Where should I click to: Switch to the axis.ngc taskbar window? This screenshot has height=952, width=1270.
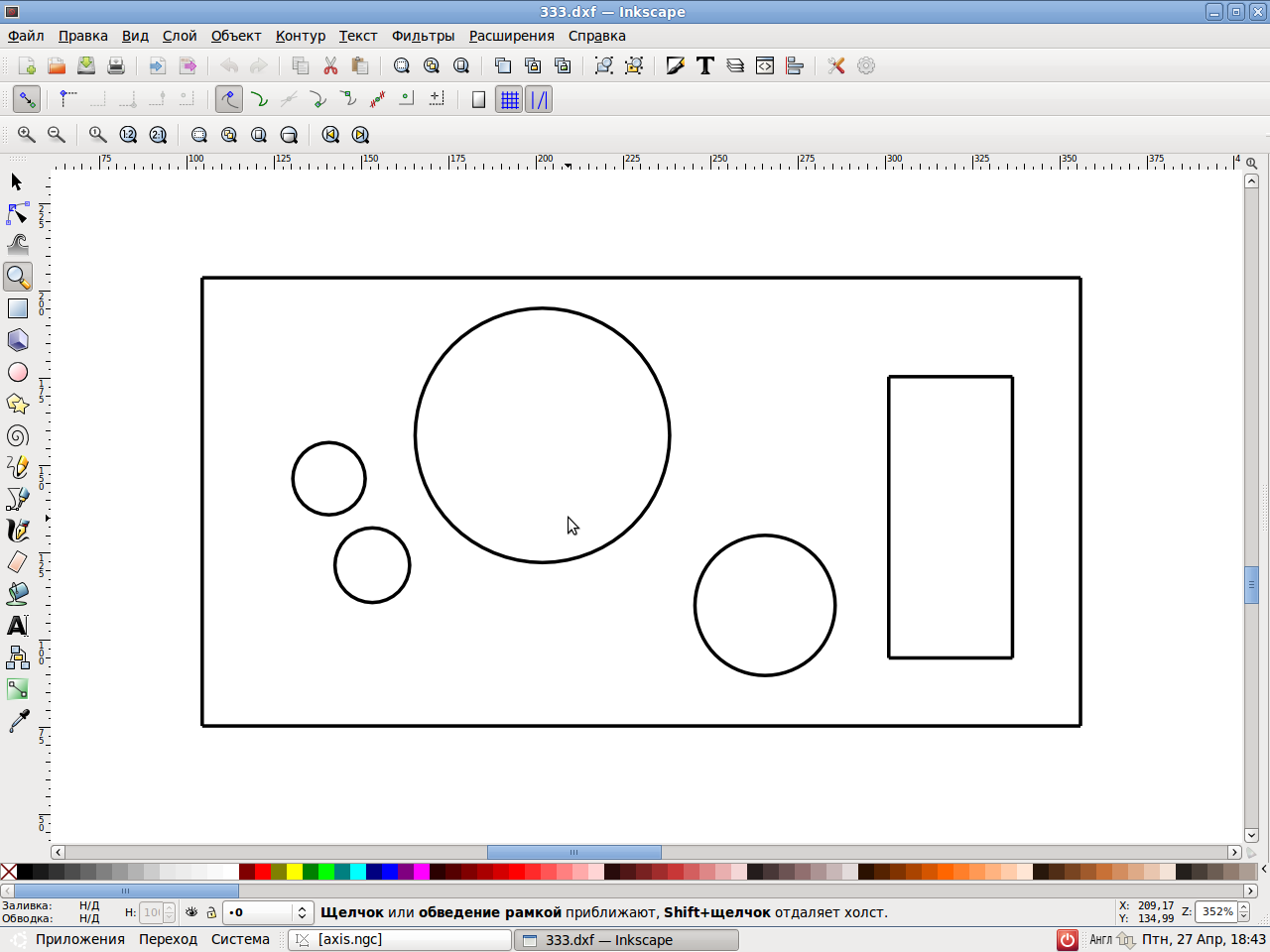[399, 939]
